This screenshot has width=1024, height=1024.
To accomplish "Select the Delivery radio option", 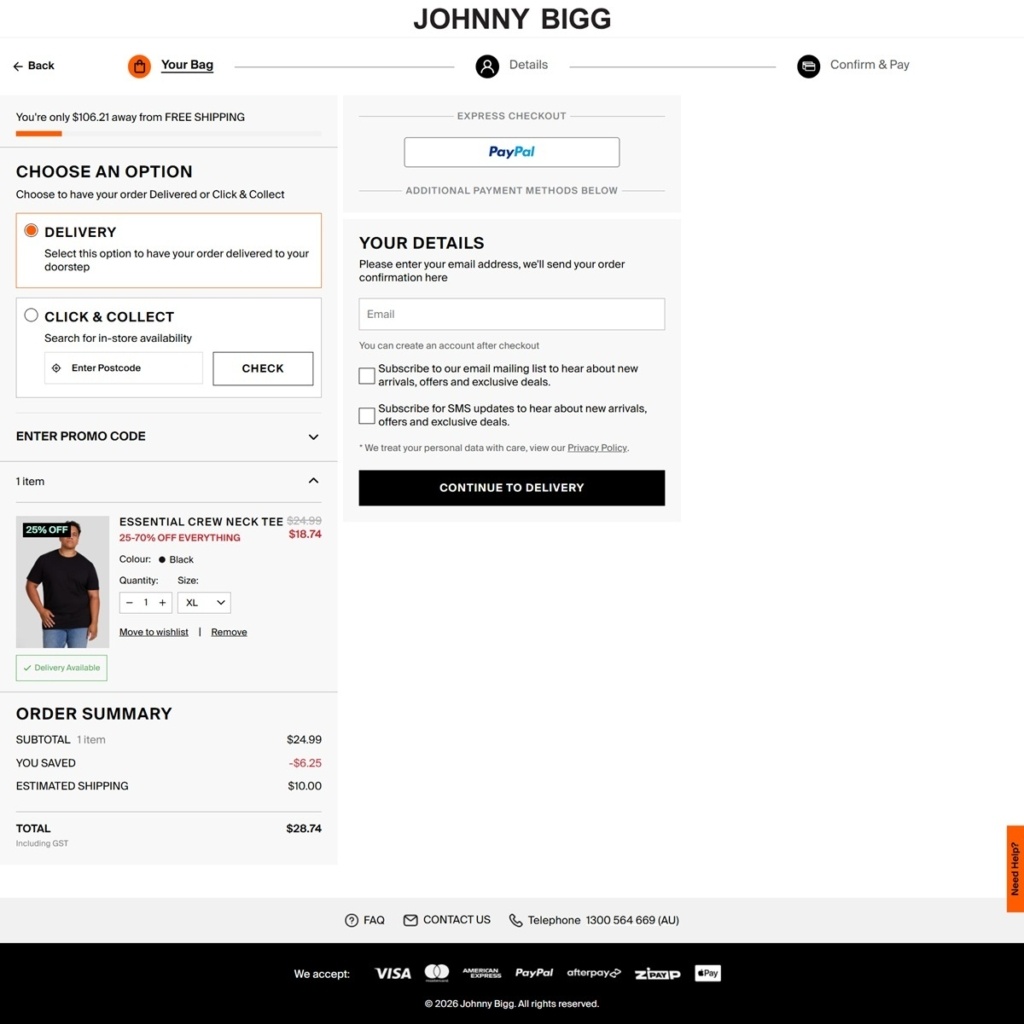I will pyautogui.click(x=31, y=231).
